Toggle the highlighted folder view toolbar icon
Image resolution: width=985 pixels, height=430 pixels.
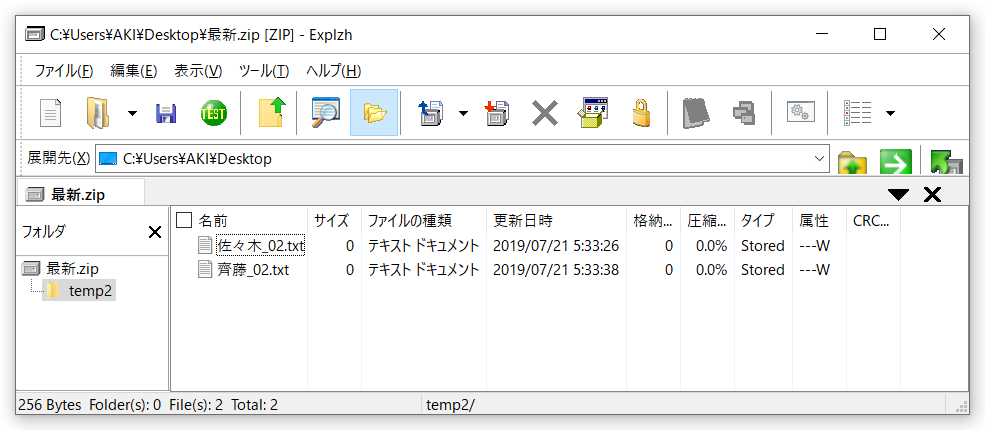[x=374, y=113]
